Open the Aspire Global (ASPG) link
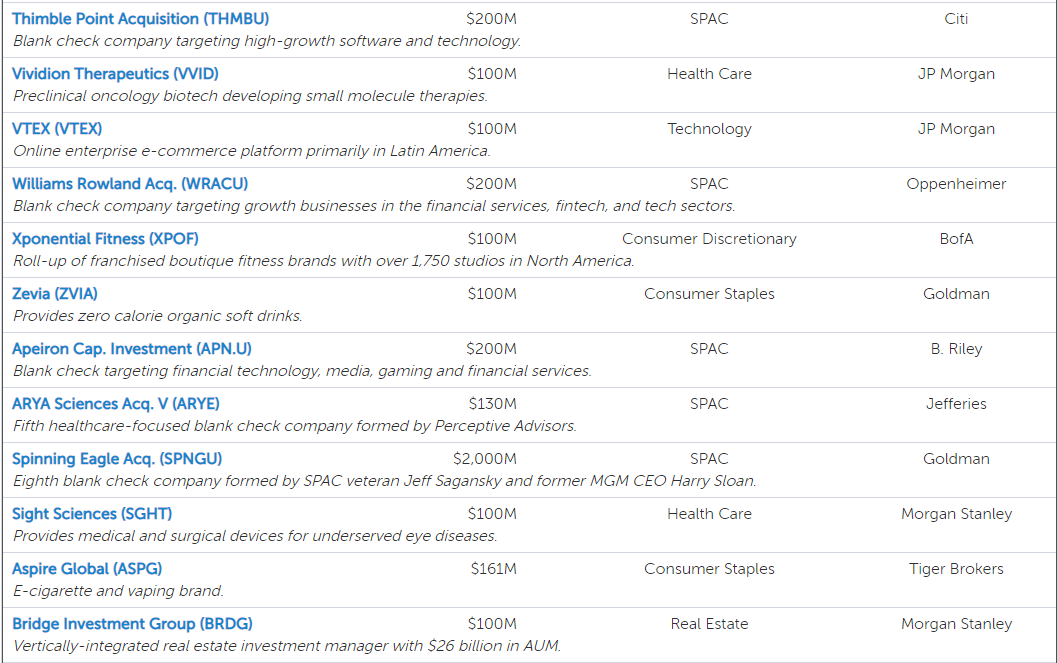1058x663 pixels. tap(87, 569)
